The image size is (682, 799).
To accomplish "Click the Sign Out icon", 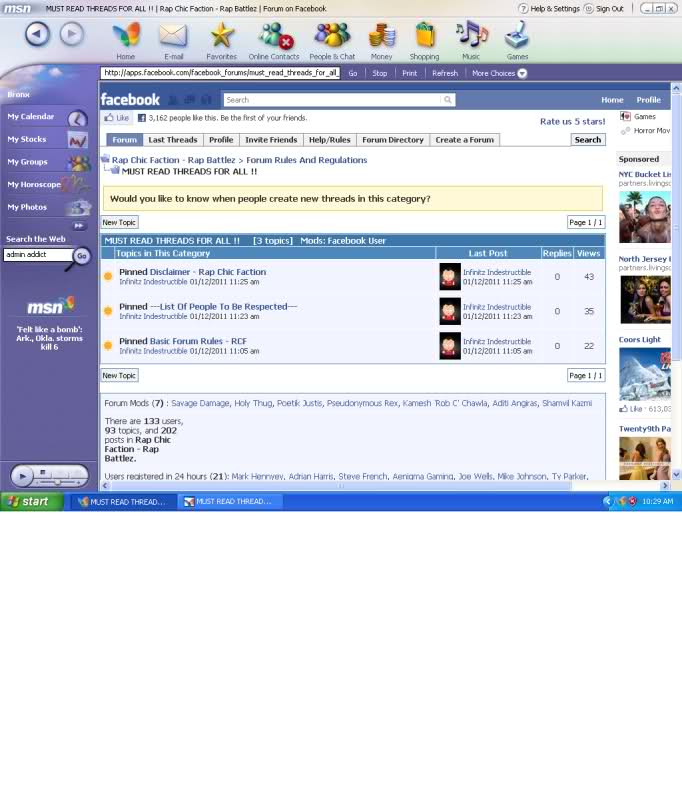I will [589, 9].
